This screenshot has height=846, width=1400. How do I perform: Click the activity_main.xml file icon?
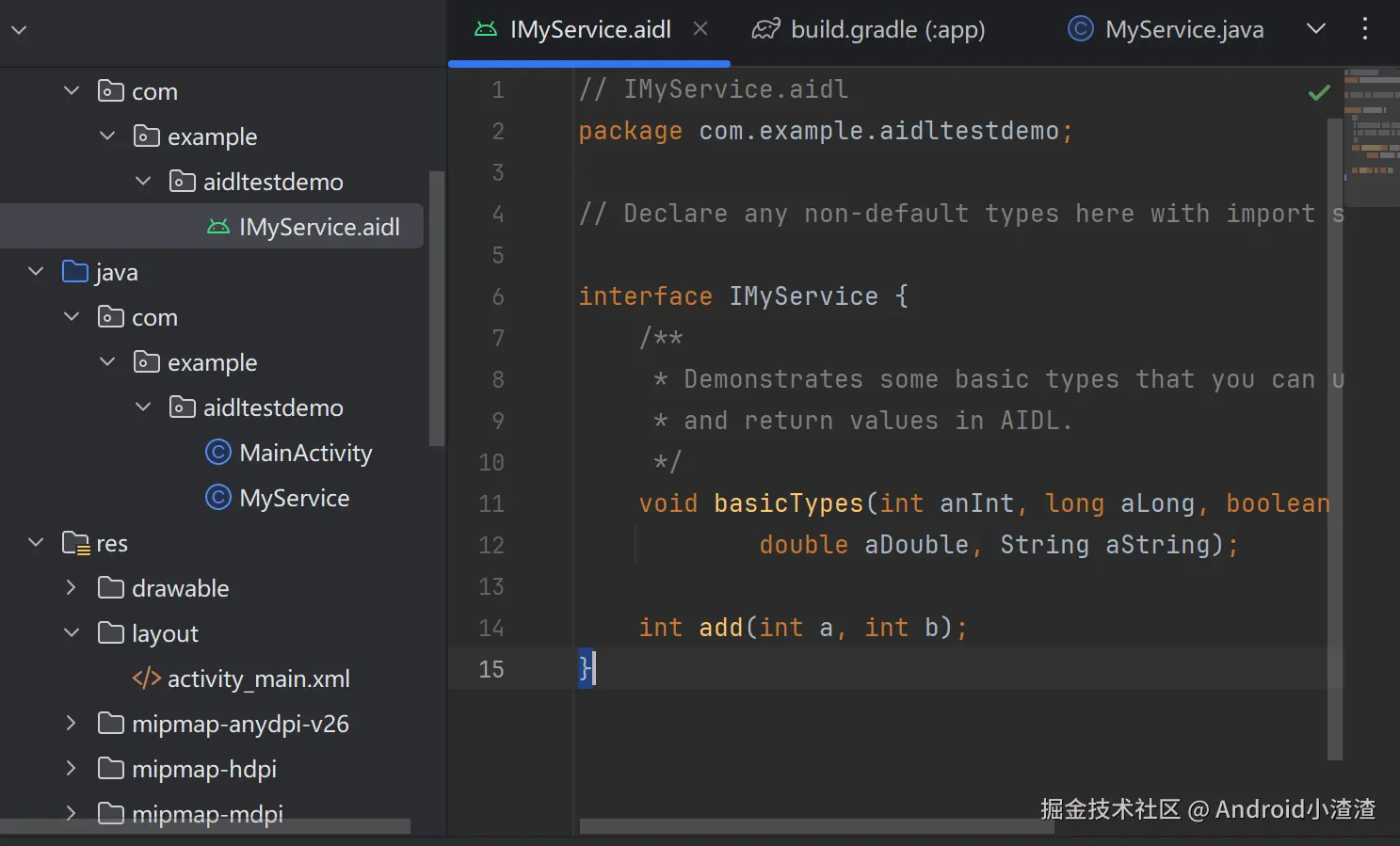(x=146, y=678)
